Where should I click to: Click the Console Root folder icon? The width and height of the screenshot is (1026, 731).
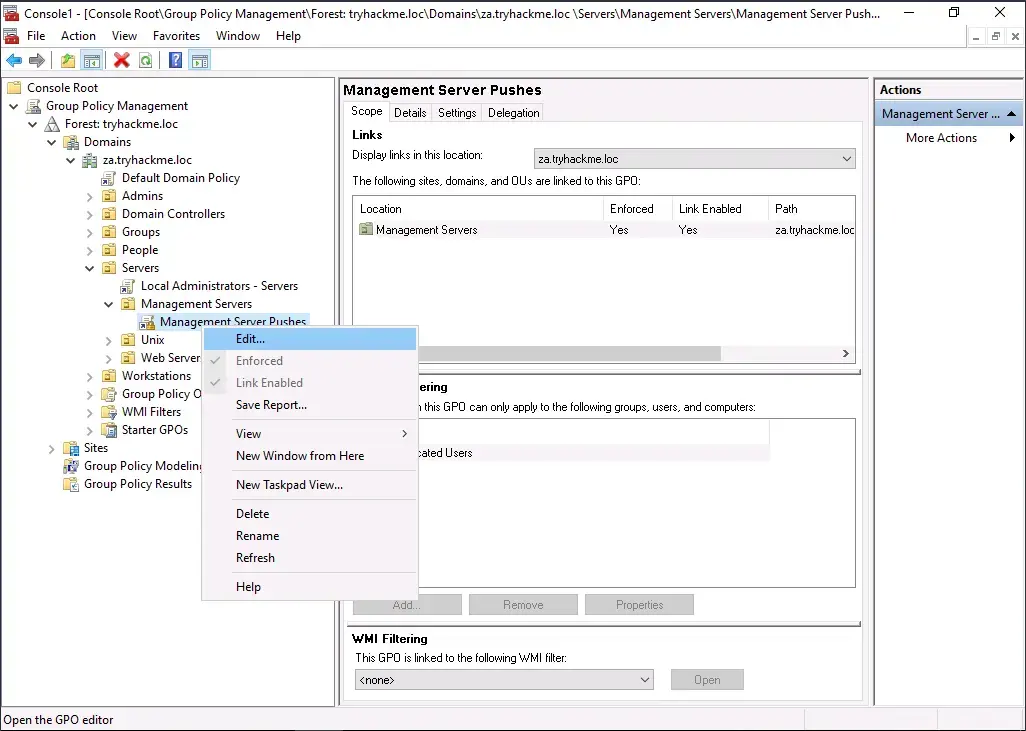point(14,88)
